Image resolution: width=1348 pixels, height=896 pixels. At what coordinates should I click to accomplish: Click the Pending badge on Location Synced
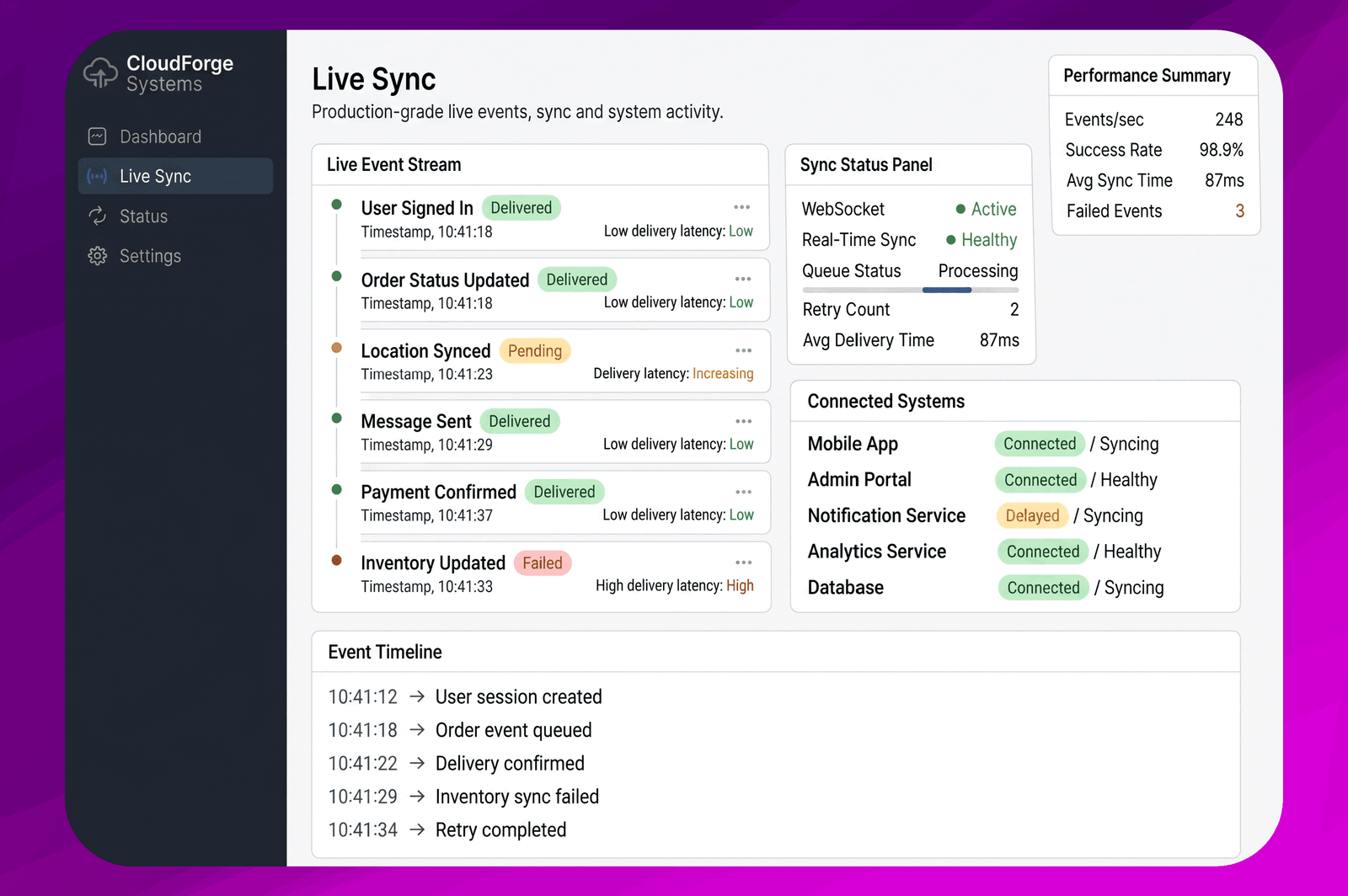[x=535, y=351]
